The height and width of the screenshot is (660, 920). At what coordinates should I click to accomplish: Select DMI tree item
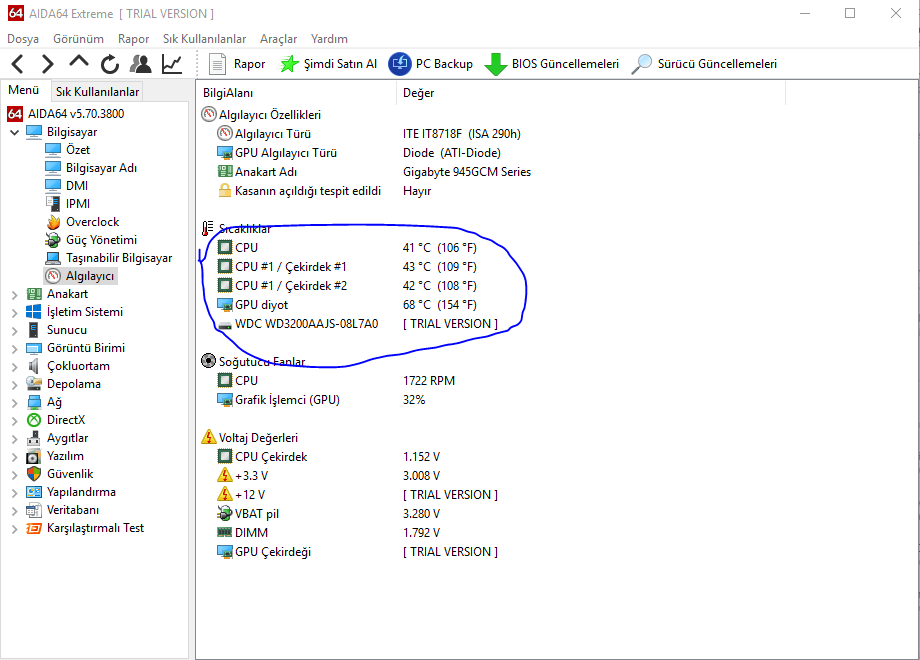click(x=77, y=186)
